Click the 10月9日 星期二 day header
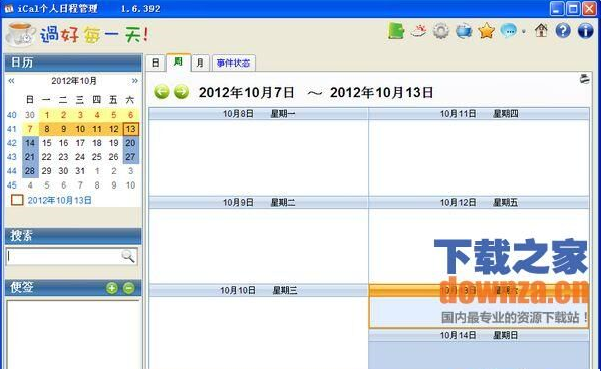Image resolution: width=603 pixels, height=371 pixels. 258,202
